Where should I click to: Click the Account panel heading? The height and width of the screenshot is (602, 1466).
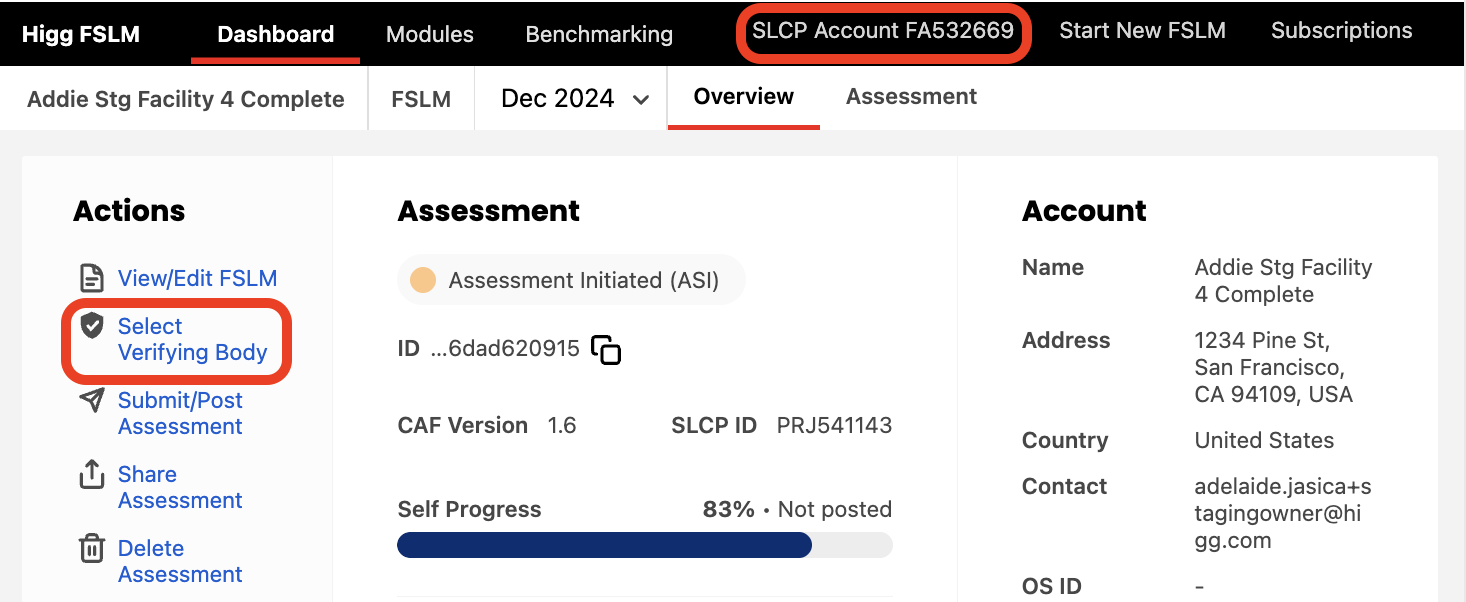[1084, 211]
